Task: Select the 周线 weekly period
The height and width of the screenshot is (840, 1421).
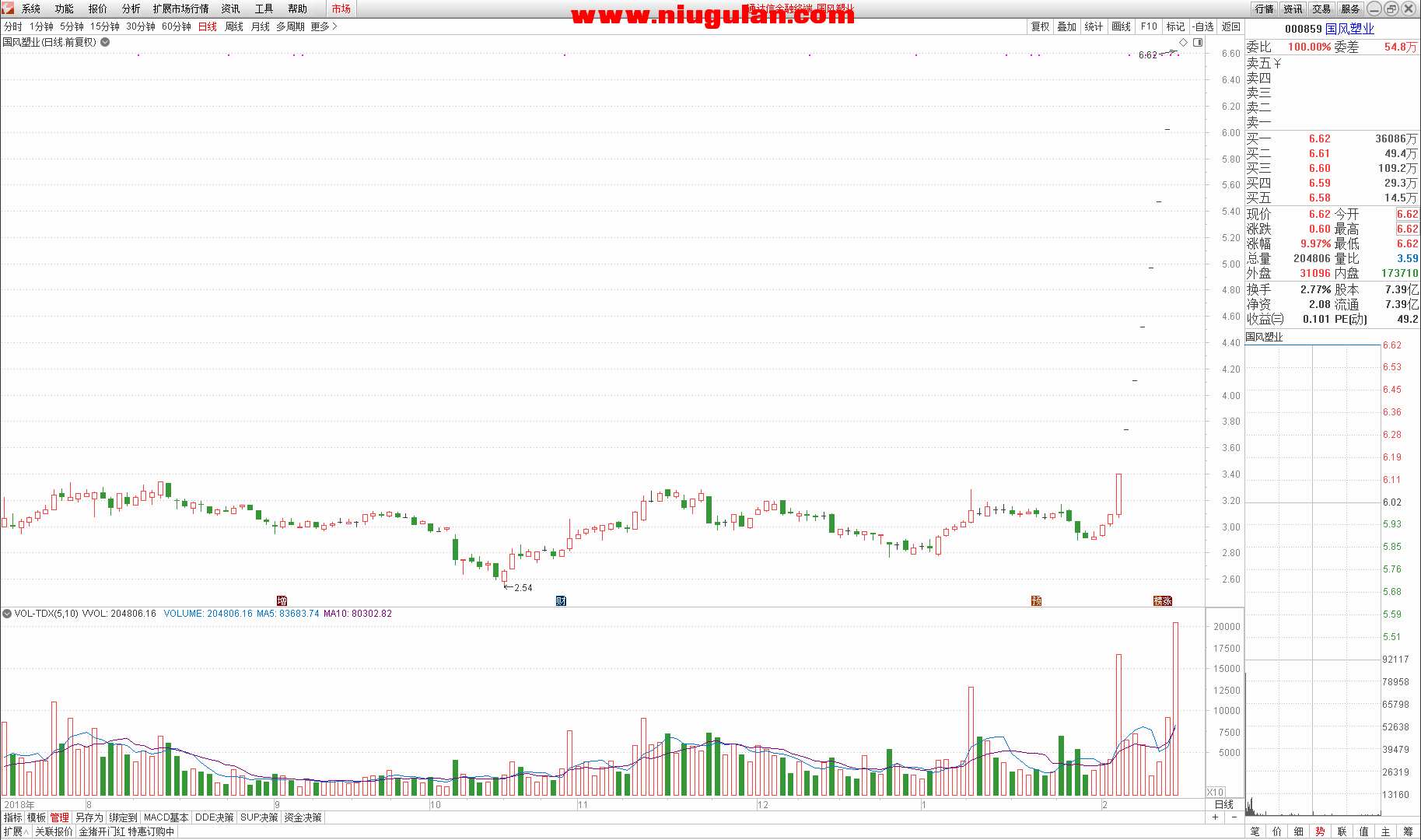Action: (x=234, y=26)
